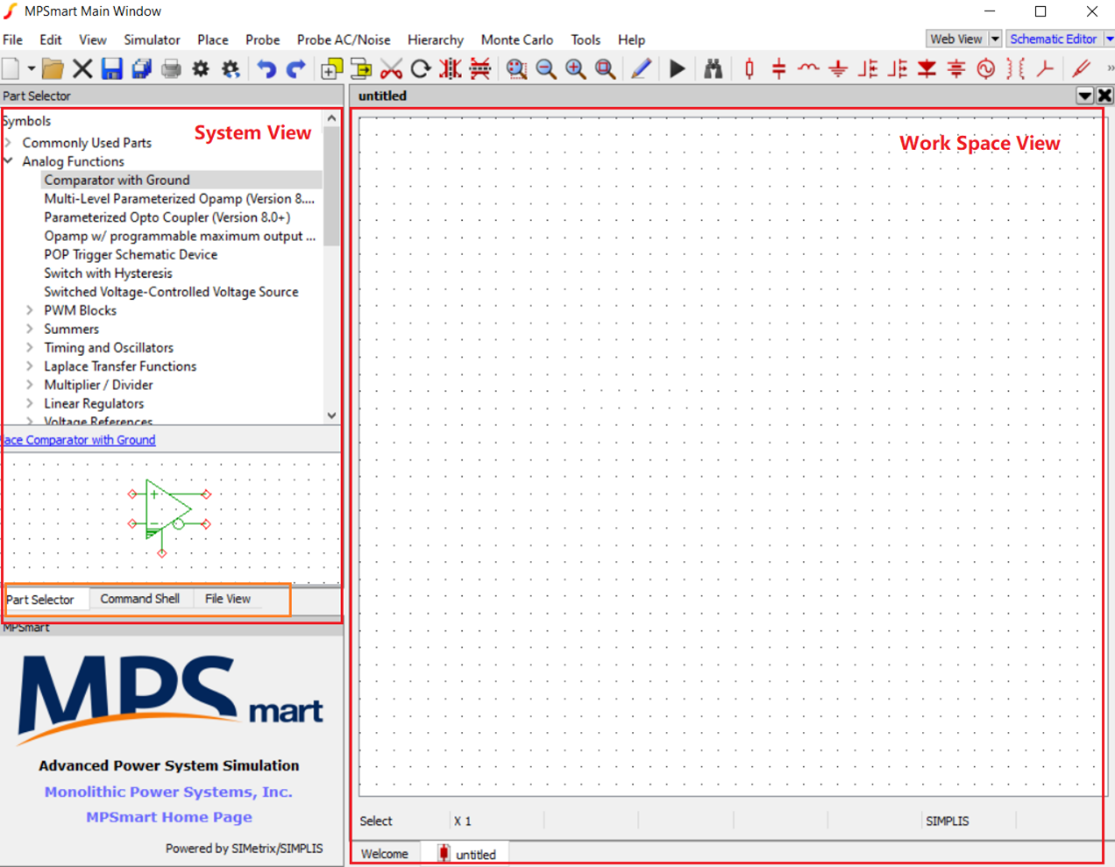Click the Place Comparator with Ground link
The width and height of the screenshot is (1115, 867).
(x=78, y=440)
